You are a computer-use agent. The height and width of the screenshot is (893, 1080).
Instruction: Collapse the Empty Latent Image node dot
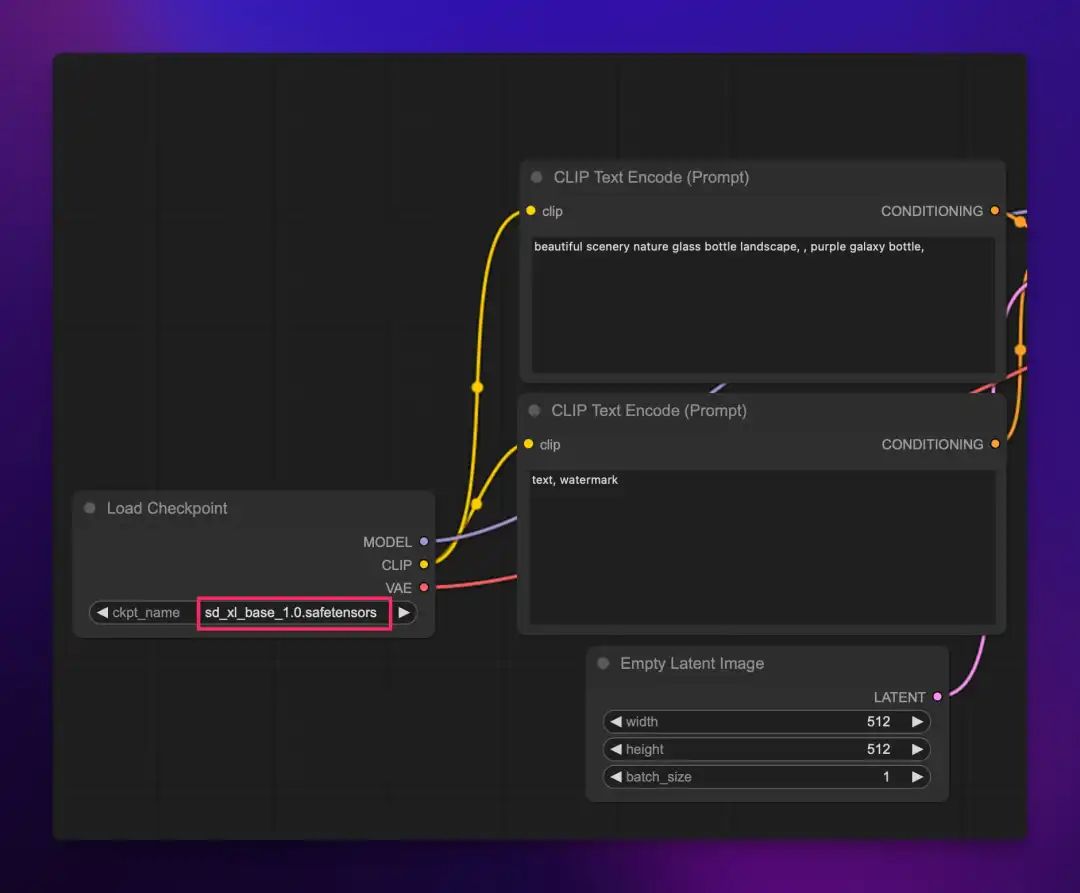(603, 663)
